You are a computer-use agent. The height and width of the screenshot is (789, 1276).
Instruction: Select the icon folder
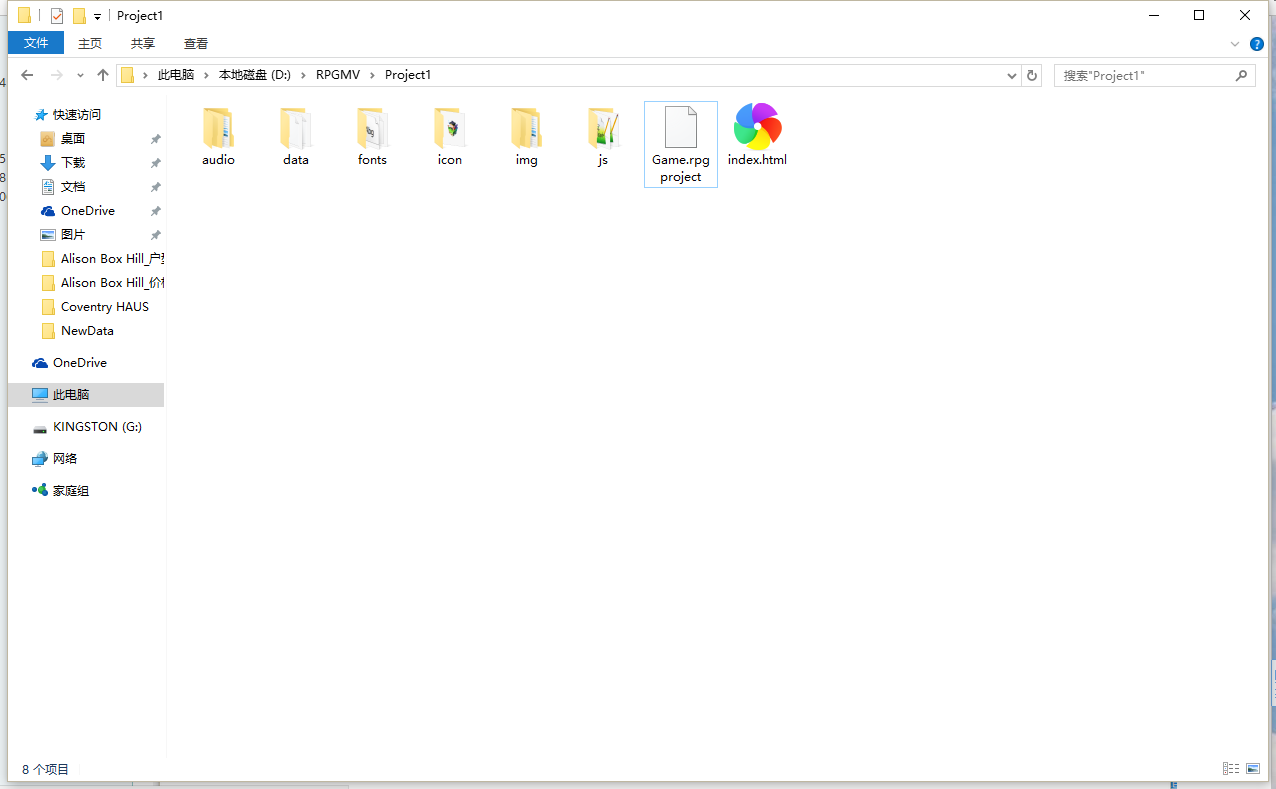click(449, 128)
